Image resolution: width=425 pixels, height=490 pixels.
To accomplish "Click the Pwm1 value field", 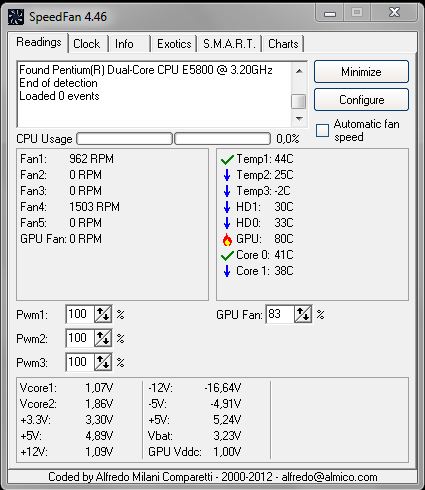I will tap(80, 314).
